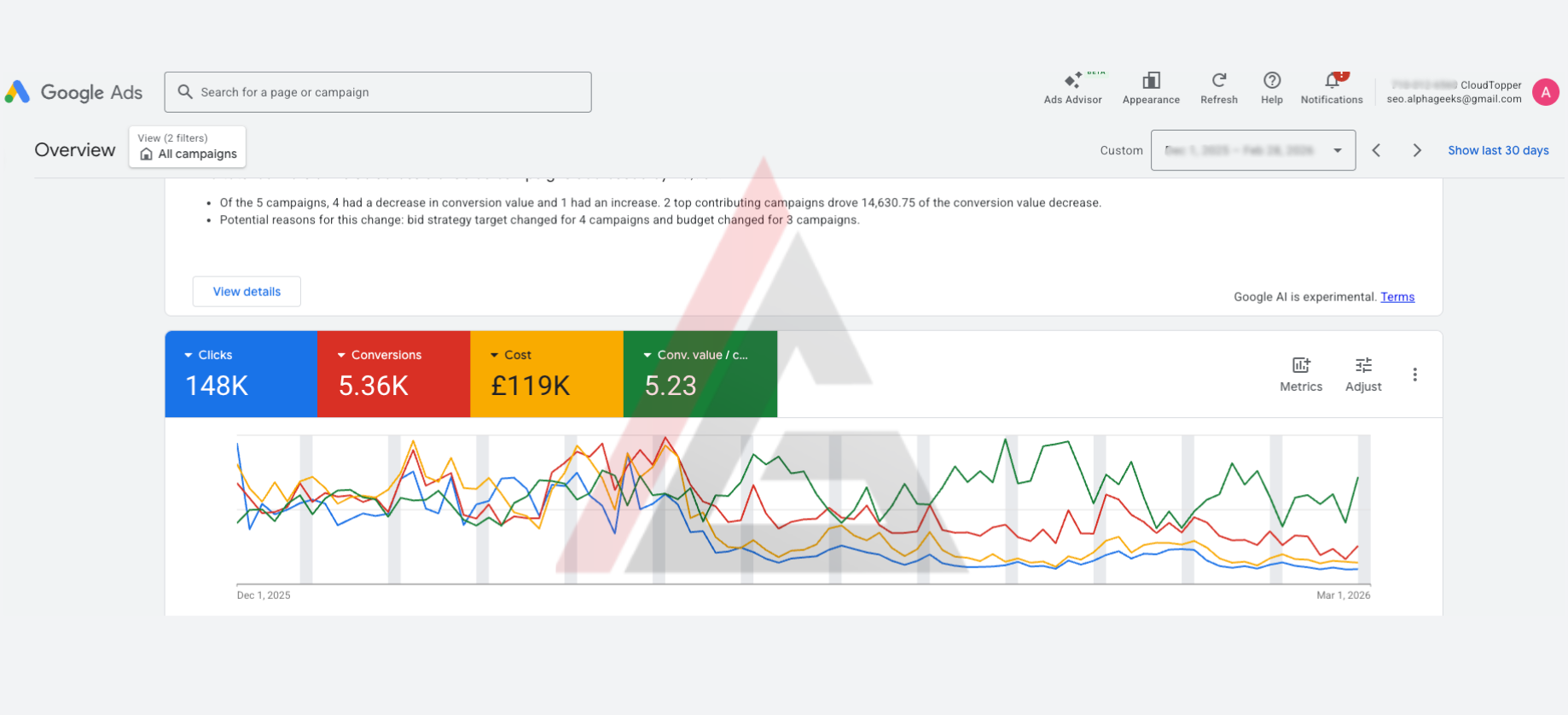Open the chart's three-dot more menu
The width and height of the screenshot is (1568, 715).
pyautogui.click(x=1414, y=375)
